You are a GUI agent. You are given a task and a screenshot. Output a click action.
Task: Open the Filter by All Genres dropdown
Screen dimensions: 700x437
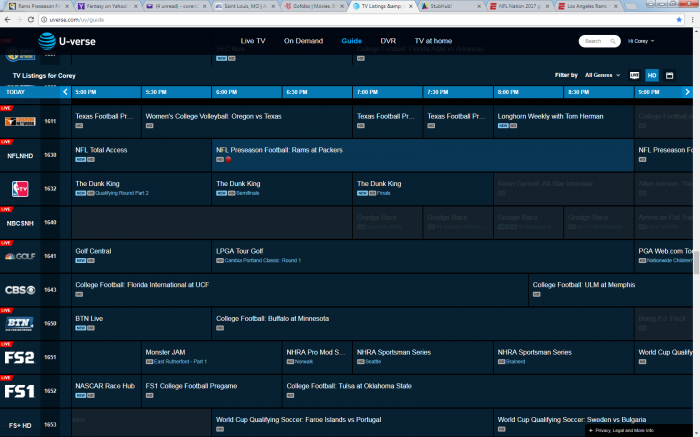[x=603, y=75]
